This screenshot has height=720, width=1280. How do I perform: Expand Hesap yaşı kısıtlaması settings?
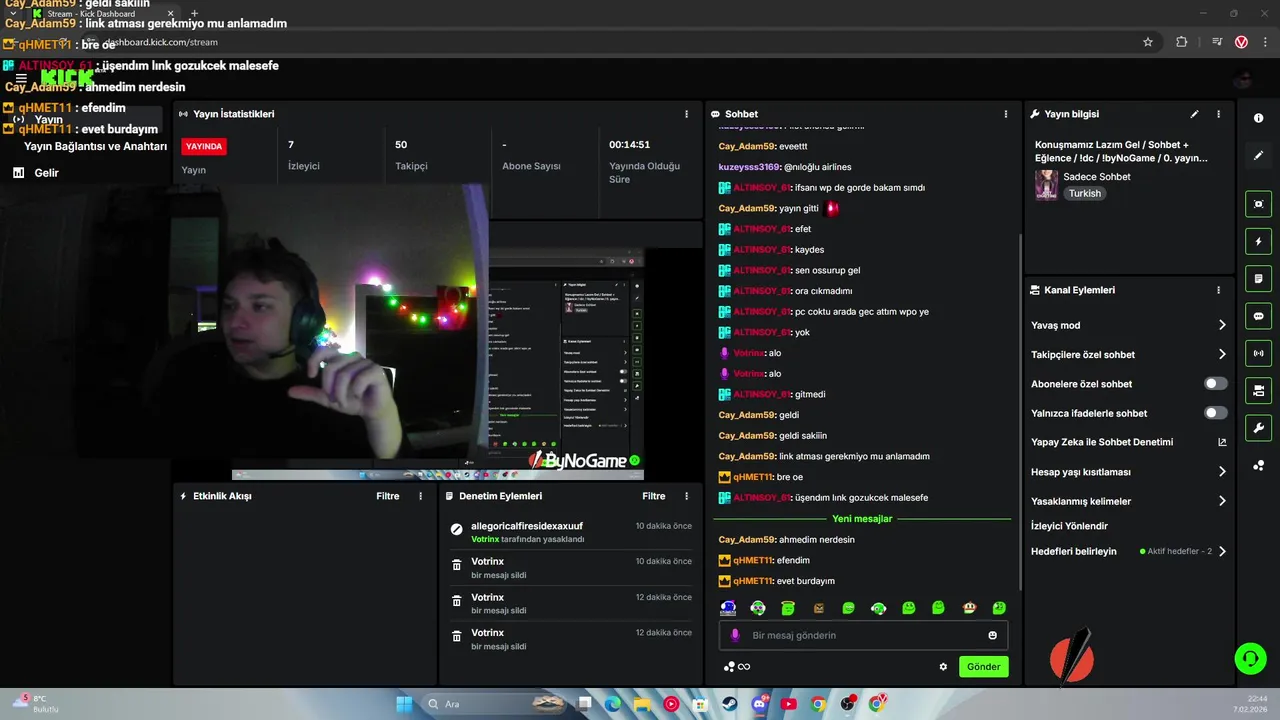click(1222, 472)
